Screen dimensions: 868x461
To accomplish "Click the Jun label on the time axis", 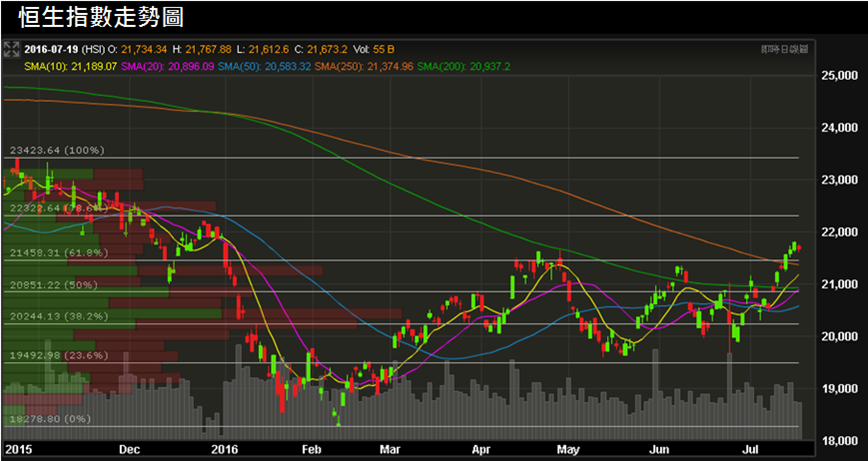I will click(x=660, y=448).
